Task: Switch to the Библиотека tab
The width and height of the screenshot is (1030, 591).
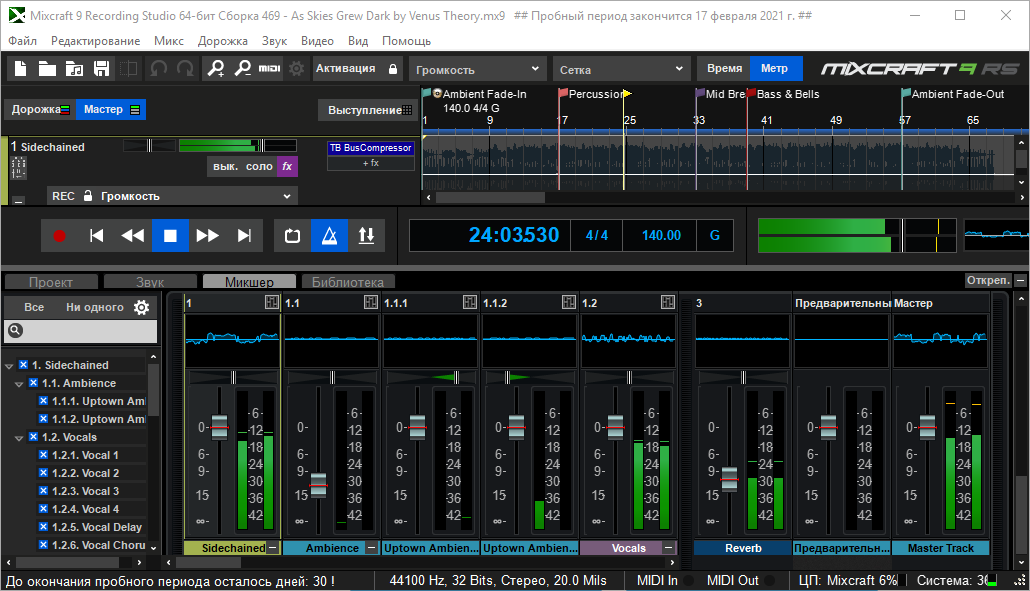Action: [x=347, y=282]
